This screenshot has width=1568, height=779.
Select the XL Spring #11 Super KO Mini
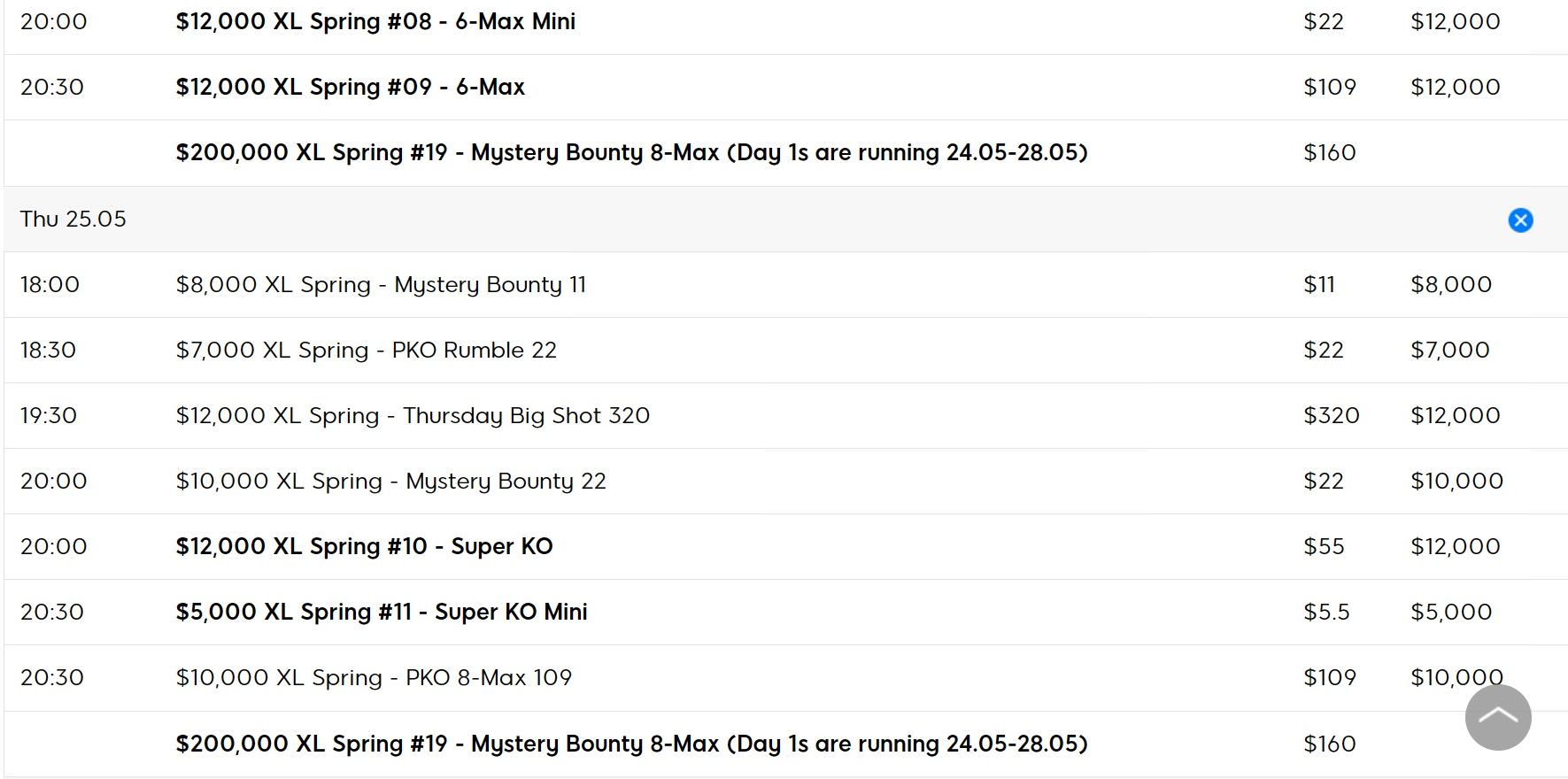tap(382, 613)
